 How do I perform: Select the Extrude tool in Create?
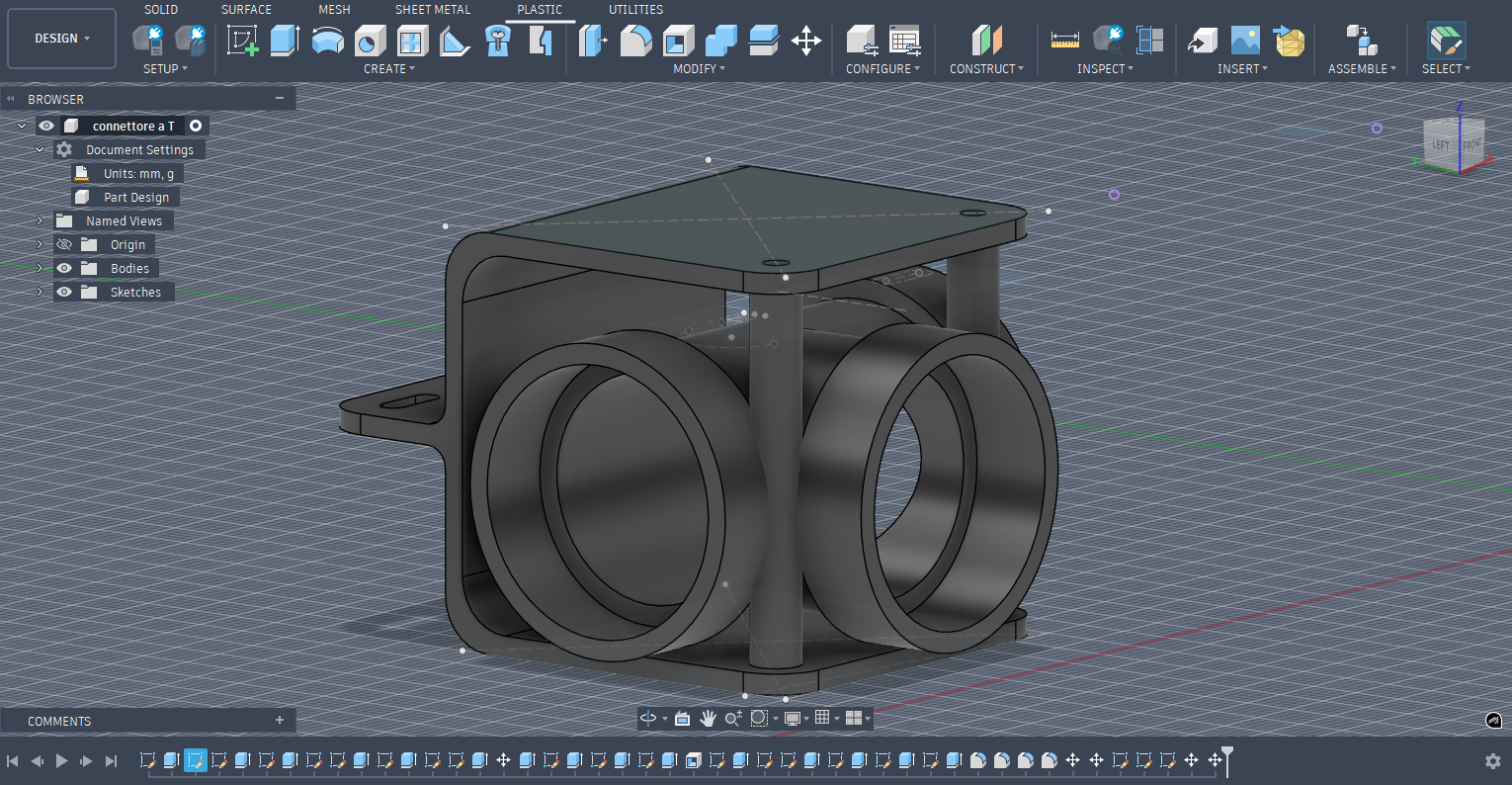point(286,41)
